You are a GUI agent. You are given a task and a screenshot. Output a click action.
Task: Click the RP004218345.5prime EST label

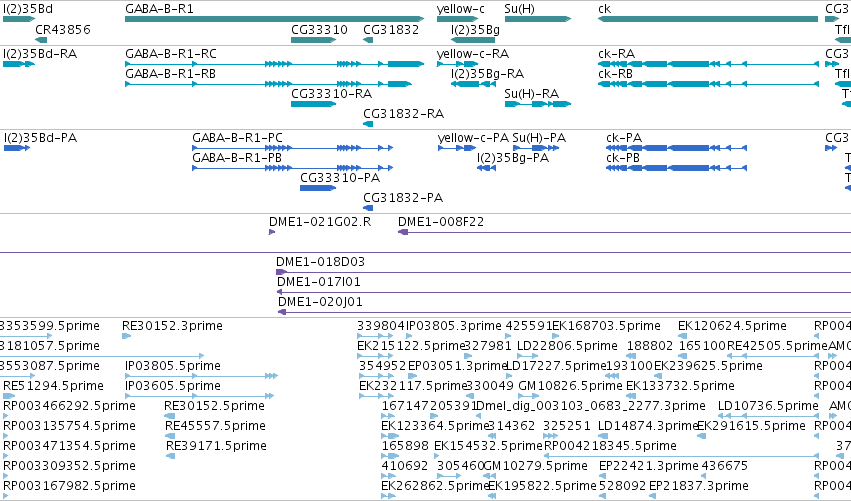[x=610, y=446]
